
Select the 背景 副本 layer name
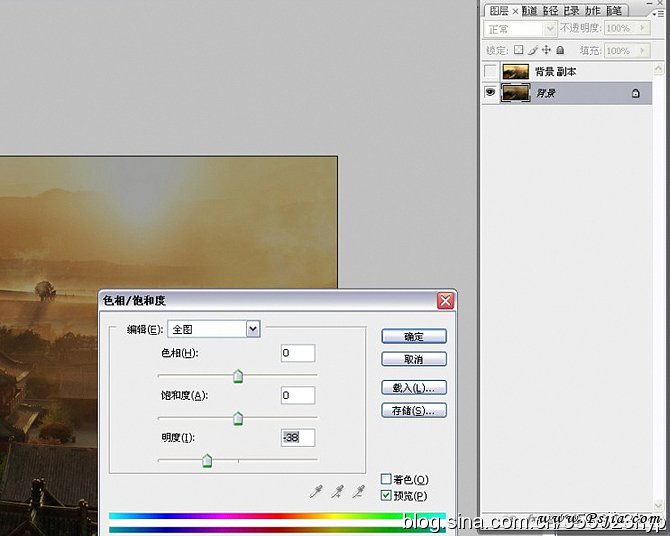(555, 71)
